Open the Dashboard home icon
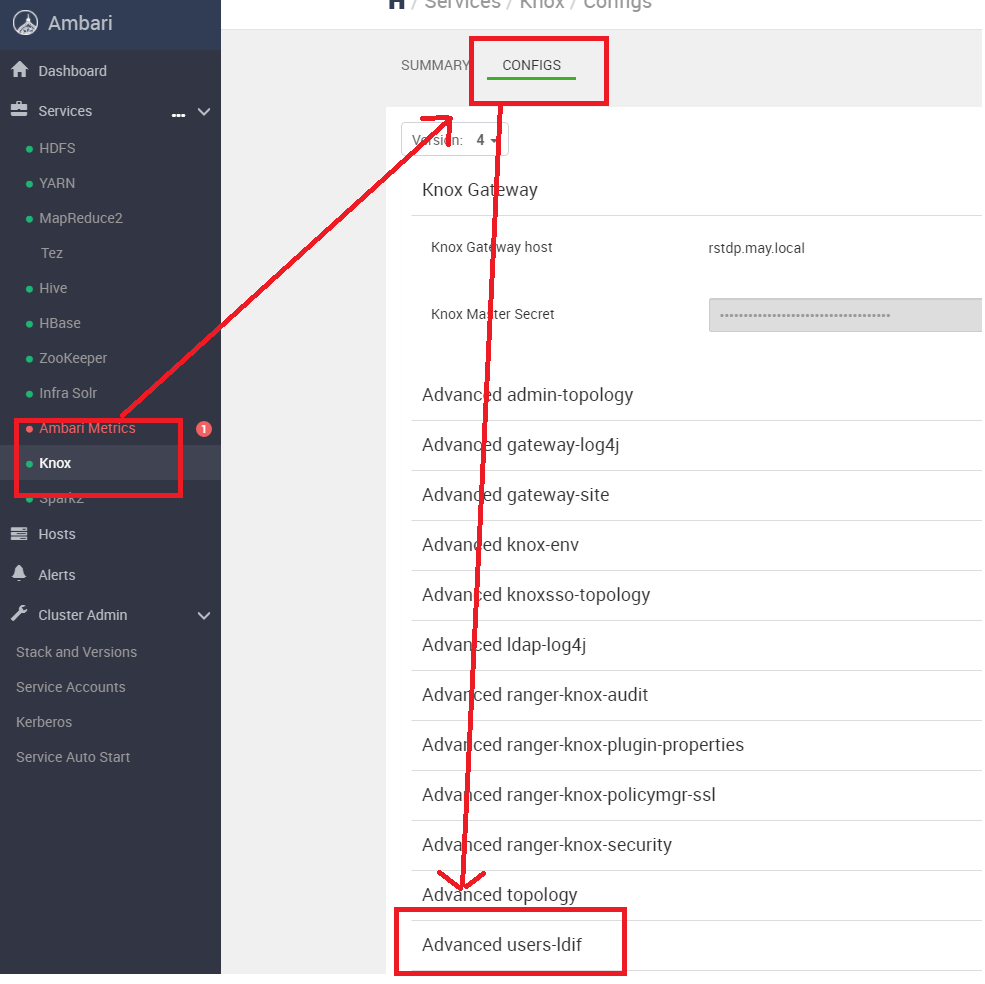Image resolution: width=985 pixels, height=984 pixels. [x=19, y=70]
